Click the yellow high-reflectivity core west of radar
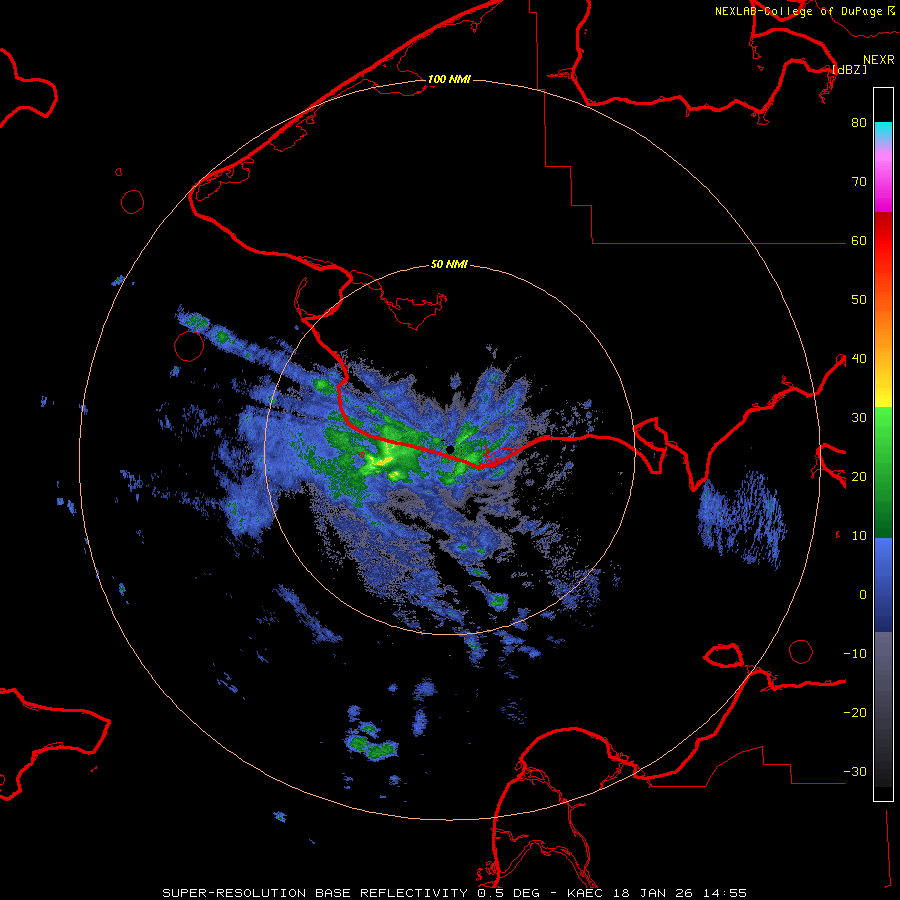 tap(383, 461)
